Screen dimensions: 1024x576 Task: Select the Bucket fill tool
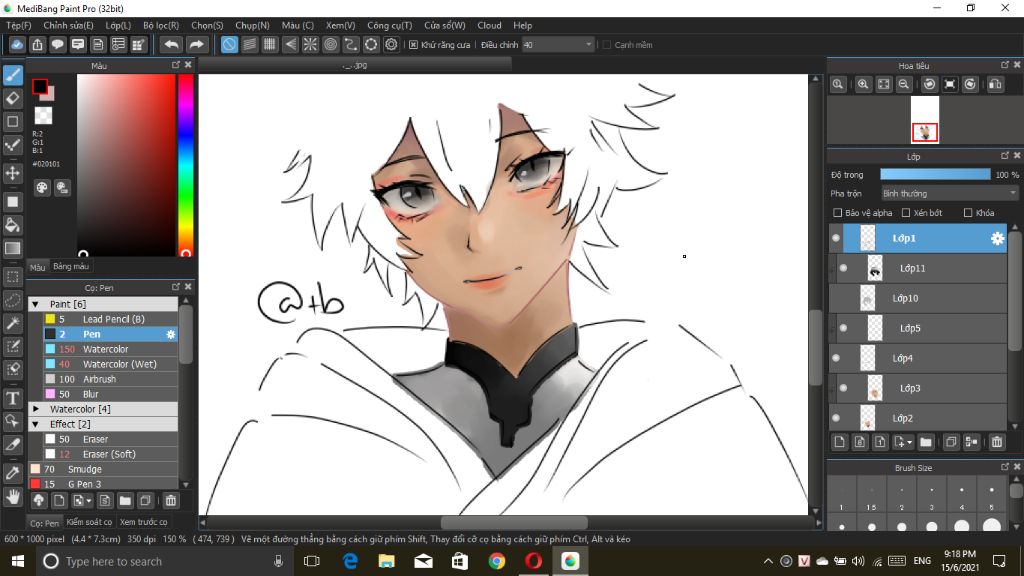click(x=12, y=225)
